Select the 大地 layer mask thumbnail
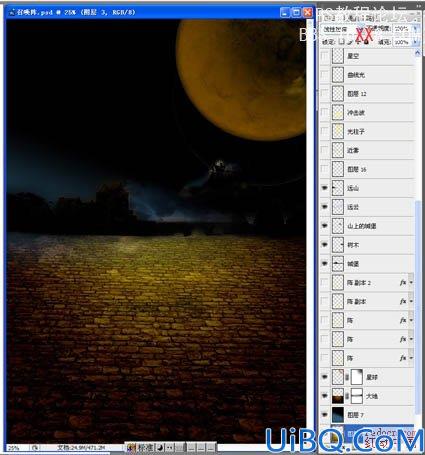The image size is (425, 455). point(357,396)
